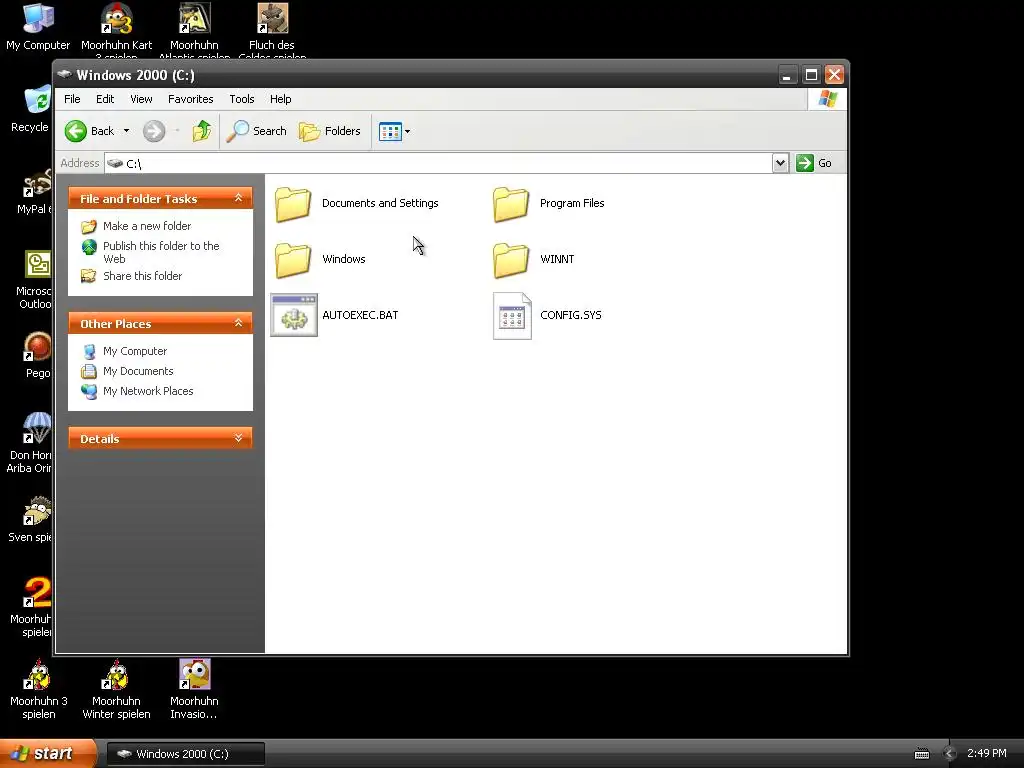Select the AUTOEXEC.BAT file icon

[294, 315]
